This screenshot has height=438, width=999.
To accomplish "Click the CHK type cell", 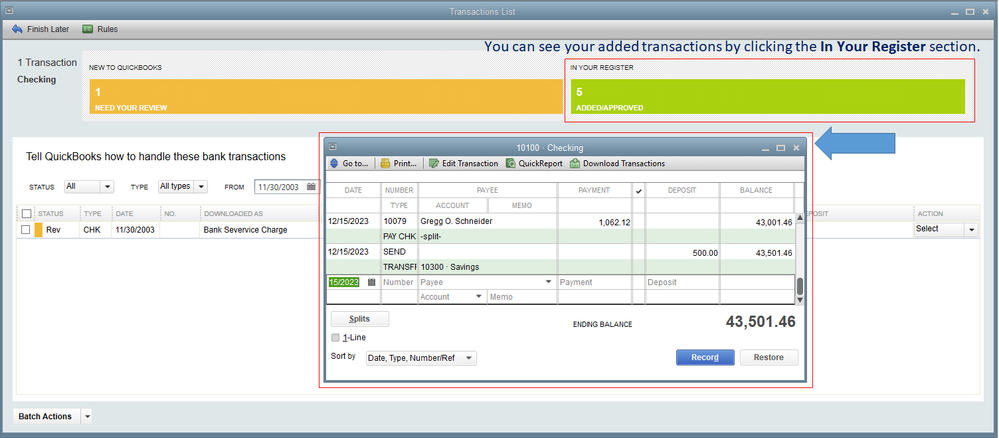I will (x=92, y=230).
